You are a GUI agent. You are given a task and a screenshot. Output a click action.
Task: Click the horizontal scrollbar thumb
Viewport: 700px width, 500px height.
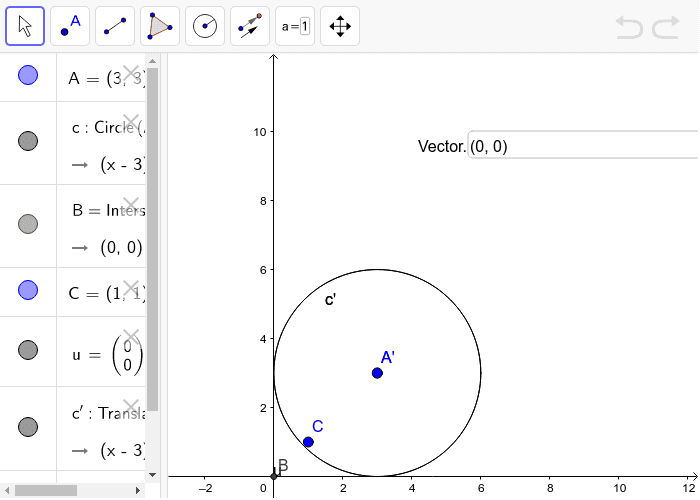pyautogui.click(x=46, y=491)
